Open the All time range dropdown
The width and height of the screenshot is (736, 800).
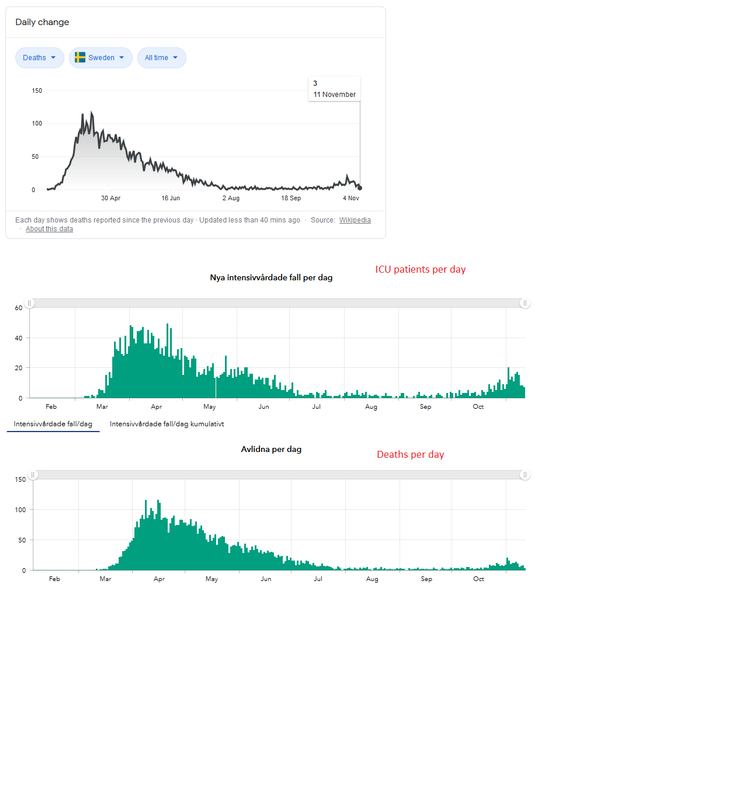point(161,58)
